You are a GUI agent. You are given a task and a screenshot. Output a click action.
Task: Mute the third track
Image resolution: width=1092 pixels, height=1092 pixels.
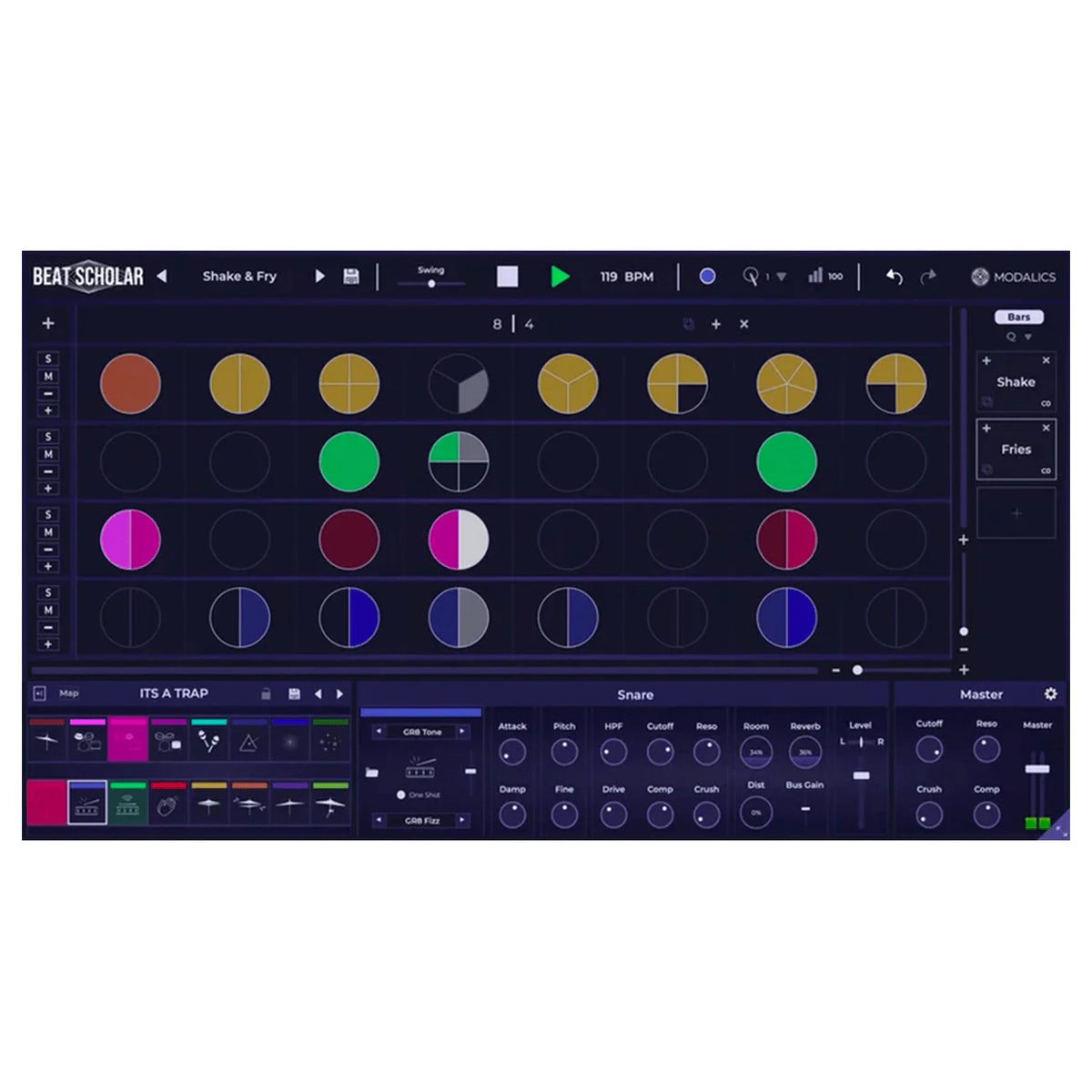point(48,532)
